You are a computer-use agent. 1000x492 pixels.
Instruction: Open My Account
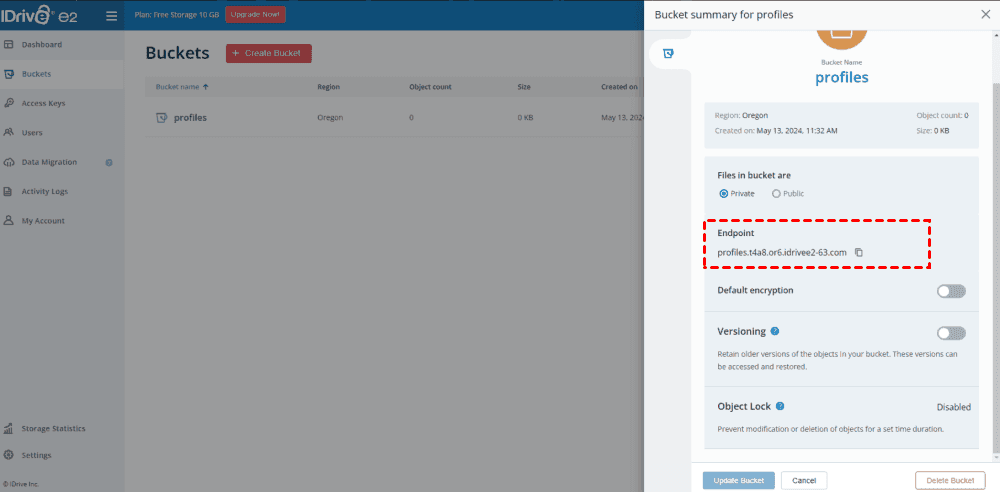point(43,221)
